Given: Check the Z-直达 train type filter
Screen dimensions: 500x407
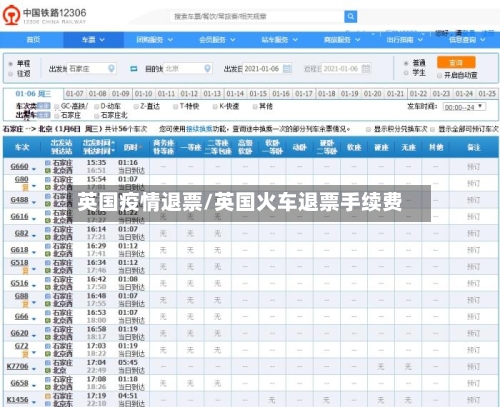Looking at the screenshot, I should [136, 107].
